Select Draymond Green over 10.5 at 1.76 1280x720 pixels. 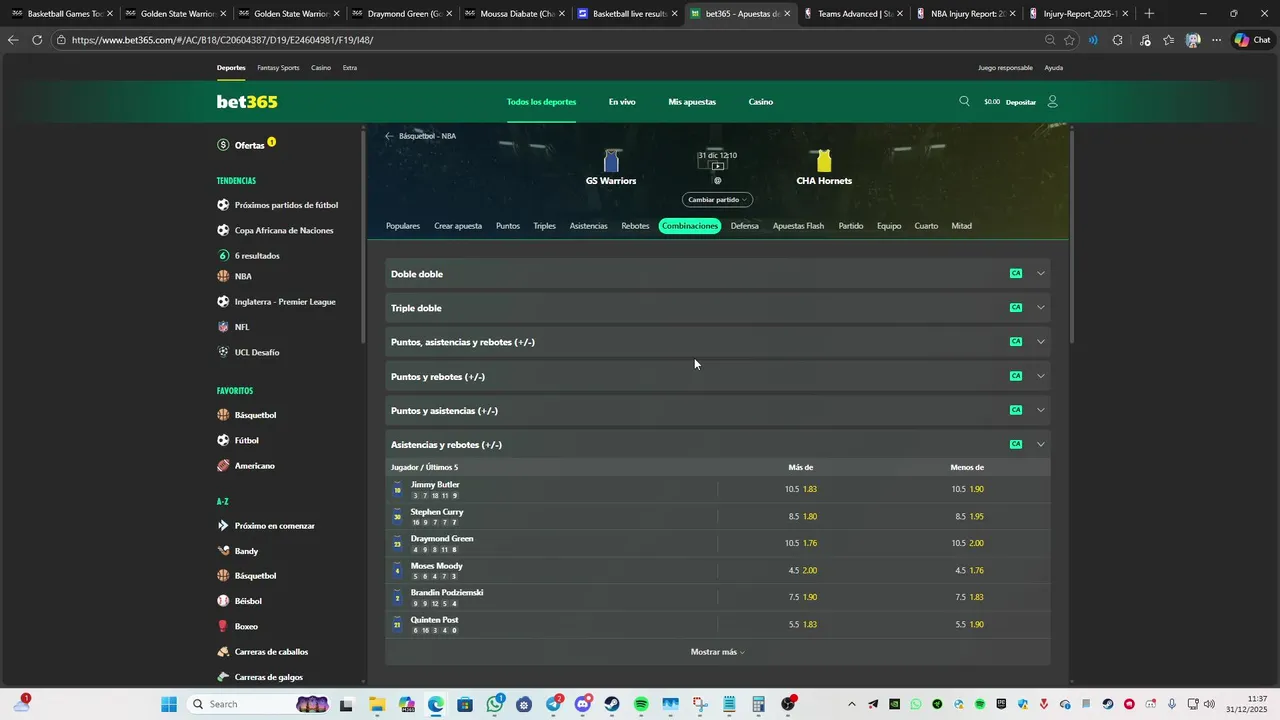coord(801,543)
